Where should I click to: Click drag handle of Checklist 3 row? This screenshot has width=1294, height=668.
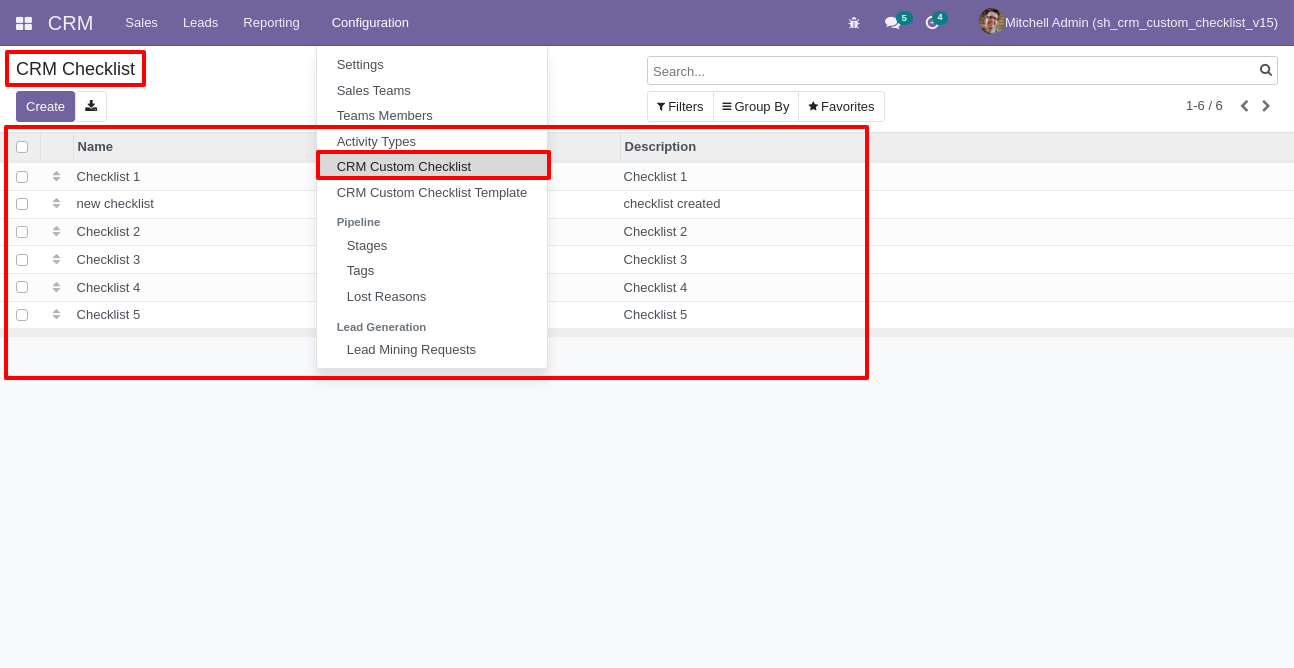[56, 259]
